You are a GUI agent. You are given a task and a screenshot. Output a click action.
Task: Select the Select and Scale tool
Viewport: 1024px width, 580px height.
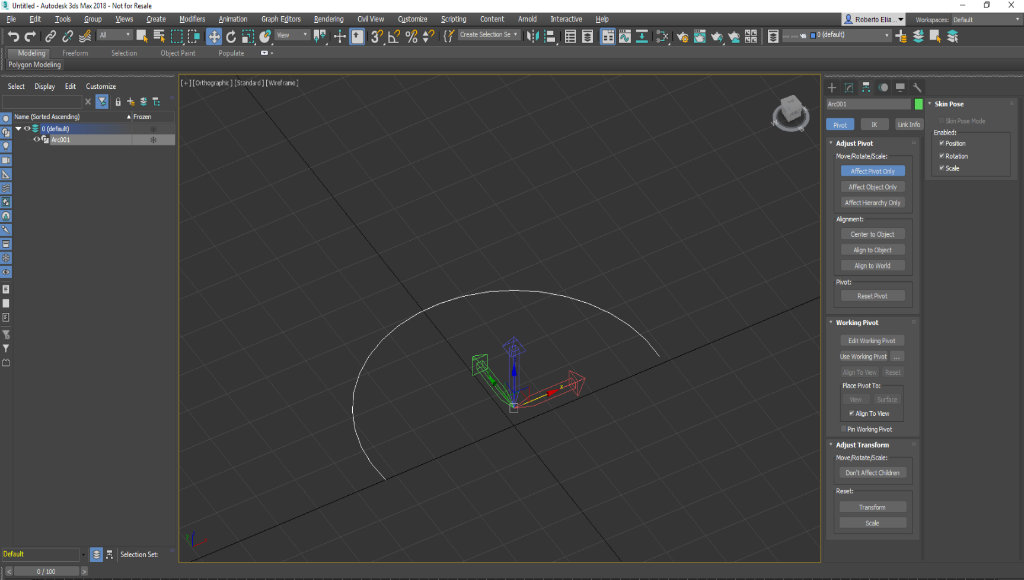(248, 37)
